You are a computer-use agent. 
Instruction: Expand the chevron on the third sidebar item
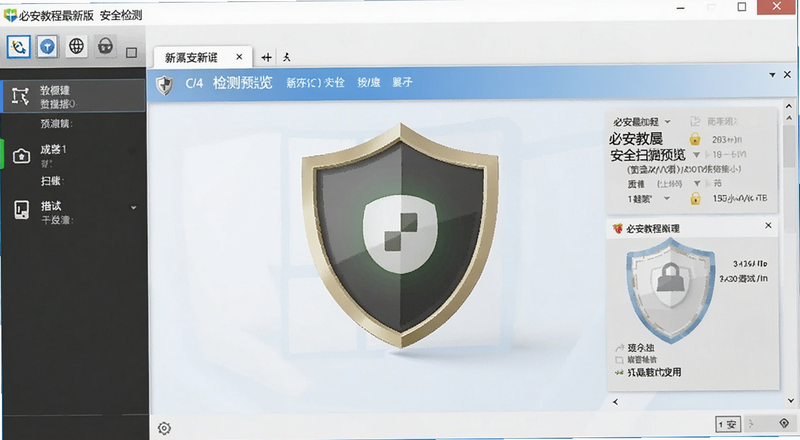point(134,208)
